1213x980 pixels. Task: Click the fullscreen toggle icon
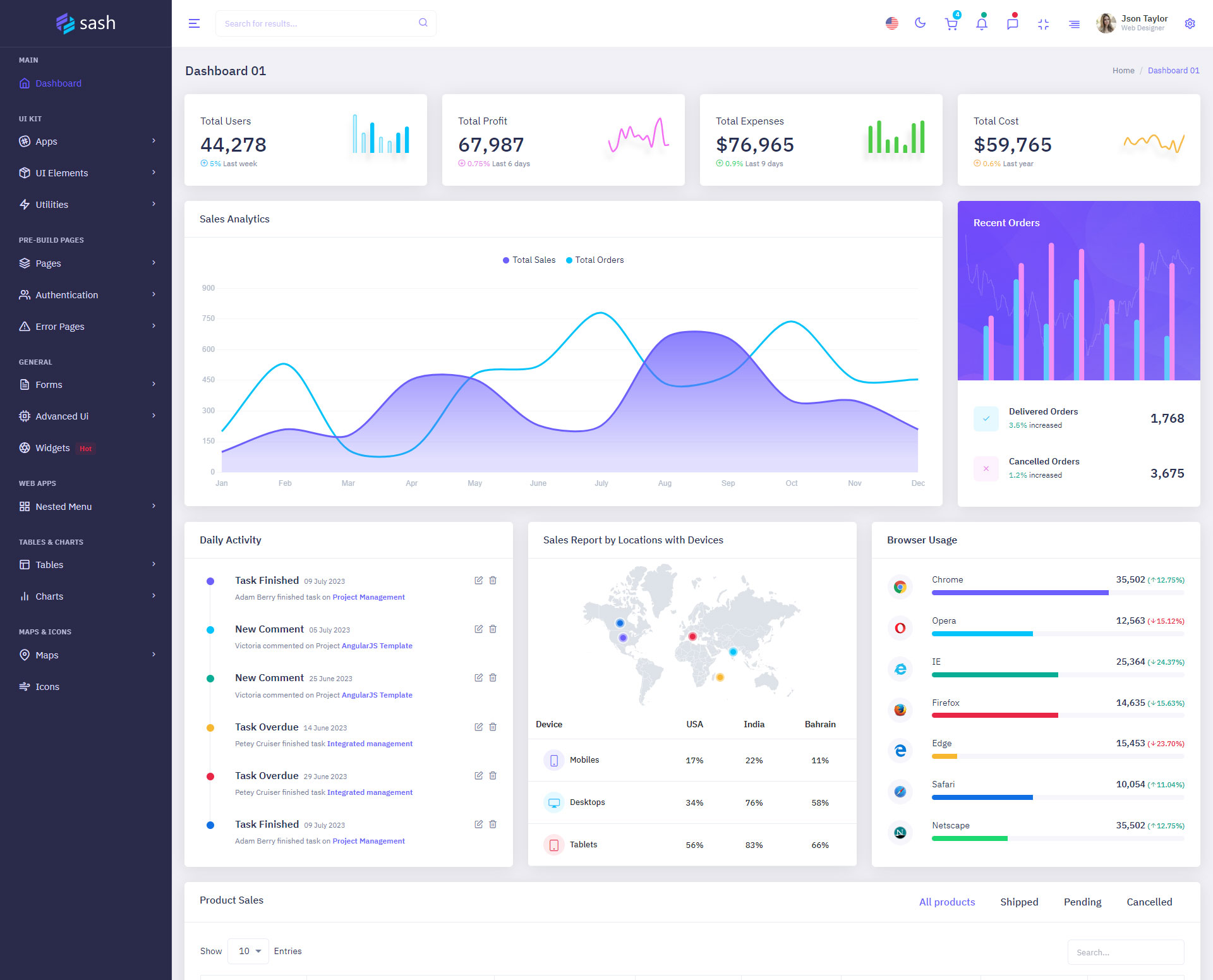click(x=1043, y=24)
